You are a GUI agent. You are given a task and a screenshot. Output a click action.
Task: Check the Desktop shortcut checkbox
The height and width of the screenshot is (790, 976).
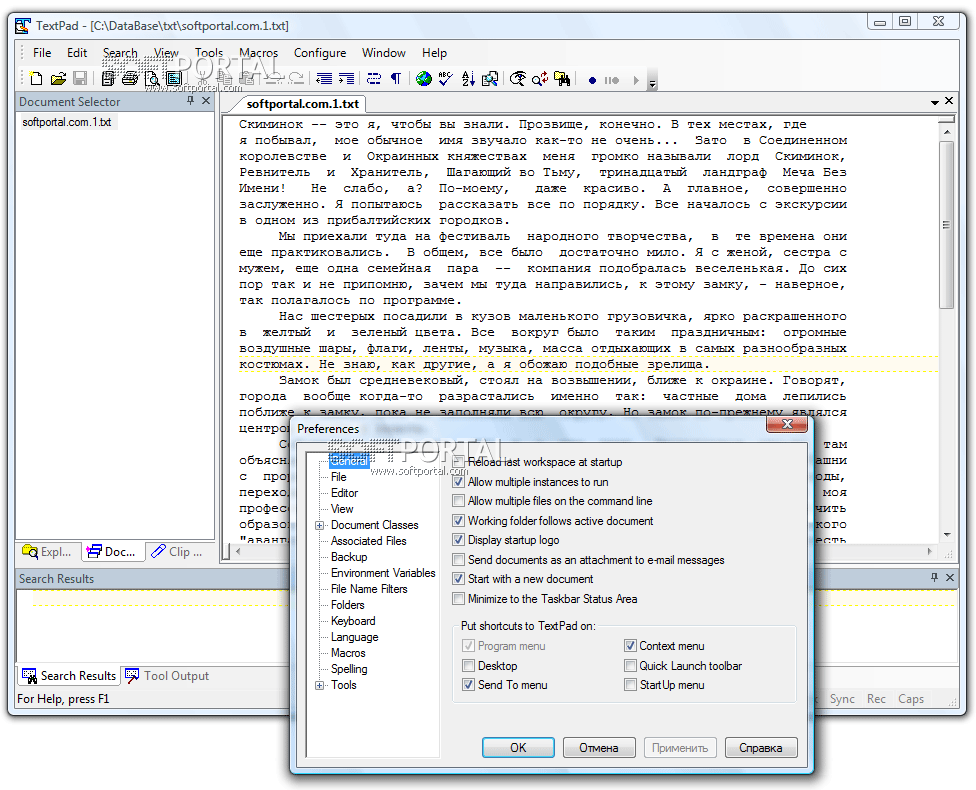click(x=469, y=666)
